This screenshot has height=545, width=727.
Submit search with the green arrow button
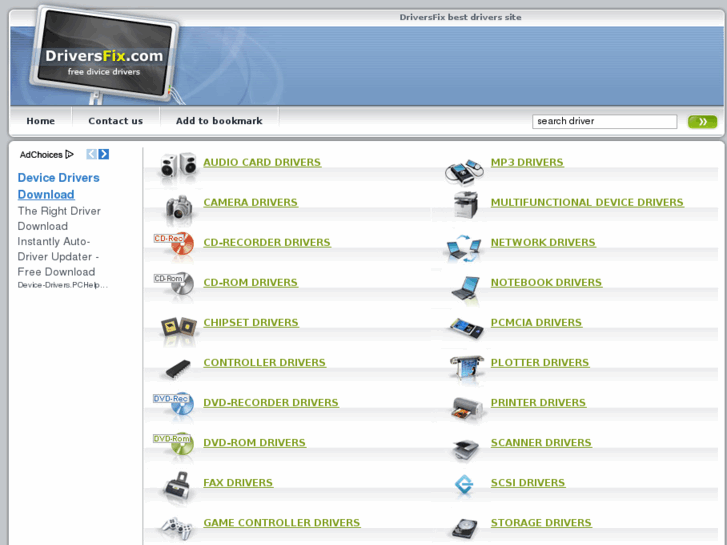tap(702, 122)
